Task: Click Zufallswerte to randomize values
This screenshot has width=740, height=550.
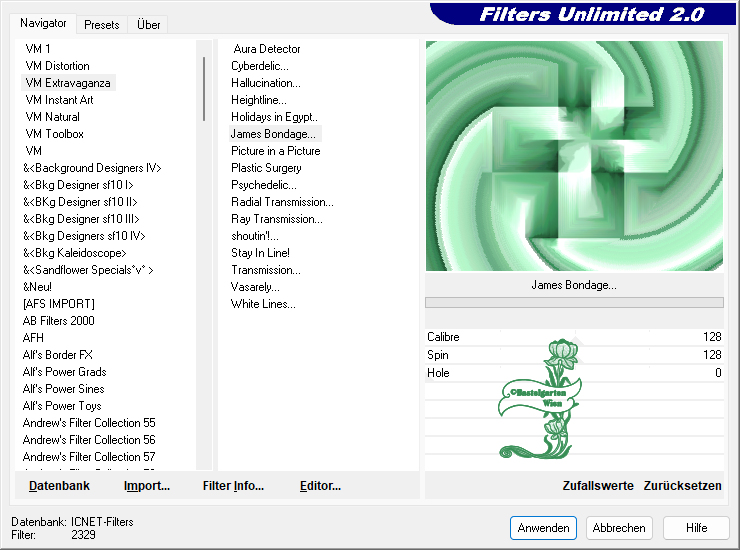Action: pos(598,485)
